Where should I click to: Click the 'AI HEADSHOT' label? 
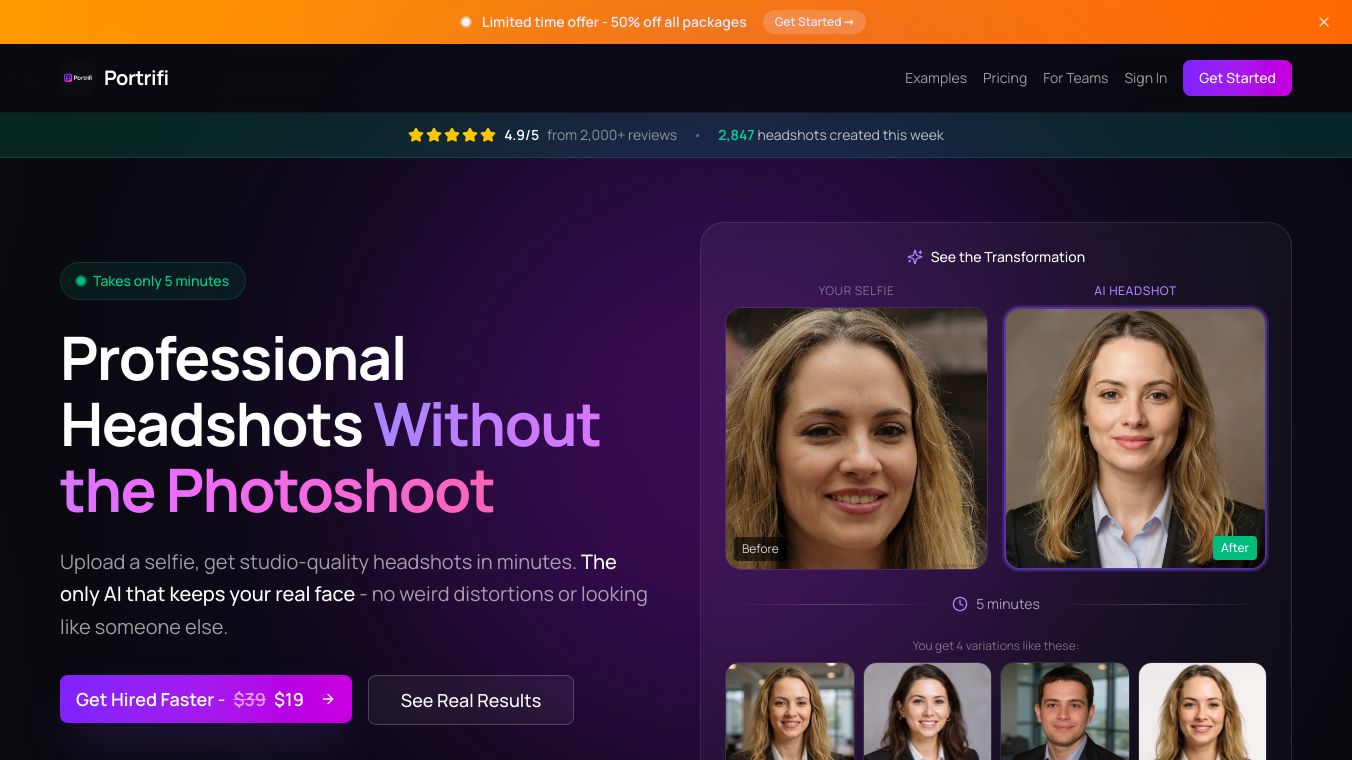[1135, 291]
